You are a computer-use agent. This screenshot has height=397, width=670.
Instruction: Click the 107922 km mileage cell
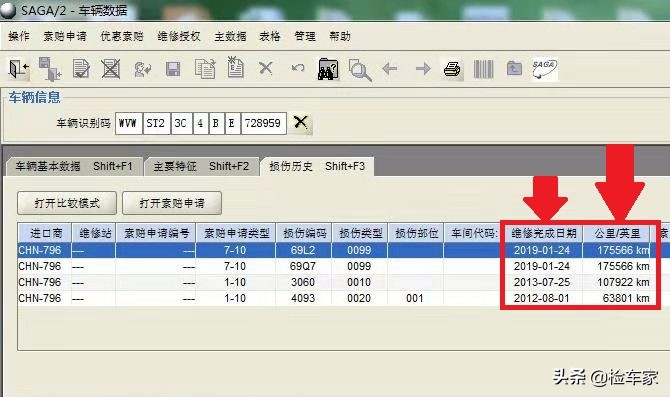(x=617, y=282)
